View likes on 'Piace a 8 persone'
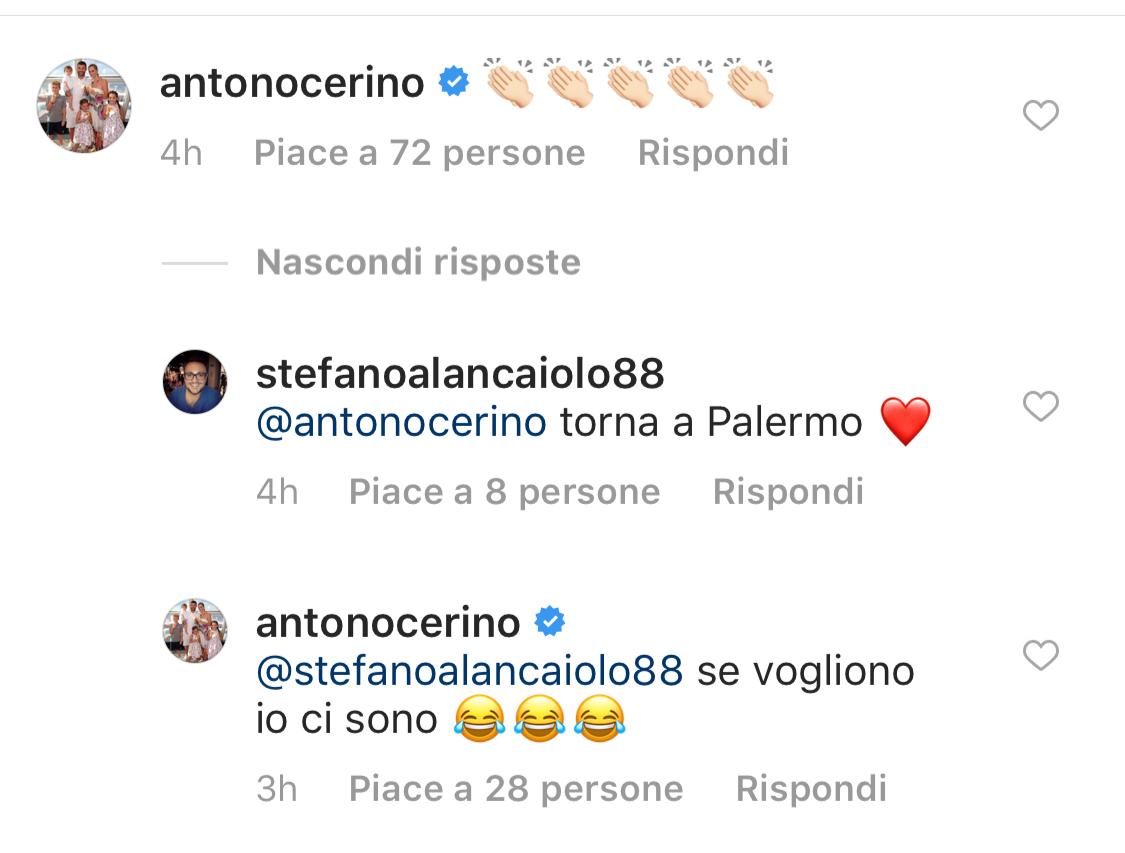This screenshot has width=1125, height=853. click(x=504, y=491)
